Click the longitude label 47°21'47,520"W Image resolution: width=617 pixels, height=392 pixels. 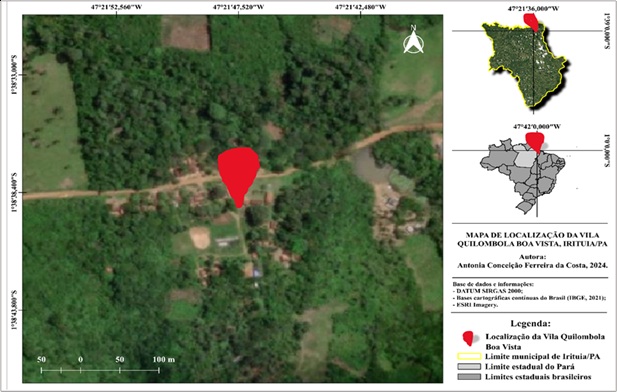click(x=238, y=7)
